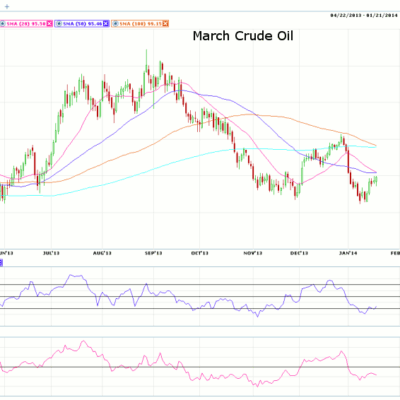Screen dimensions: 400x400
Task: Remove the SMA (100) indicator with its X
Action: (166, 23)
